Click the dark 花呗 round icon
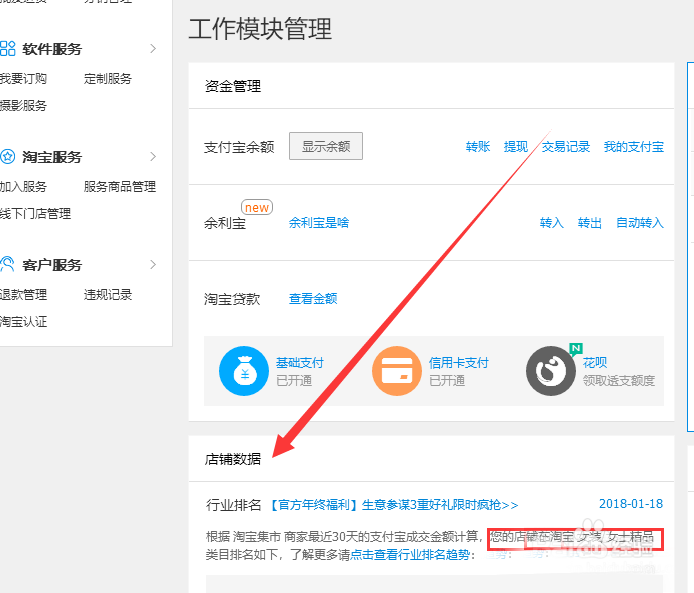This screenshot has width=694, height=593. pos(551,371)
